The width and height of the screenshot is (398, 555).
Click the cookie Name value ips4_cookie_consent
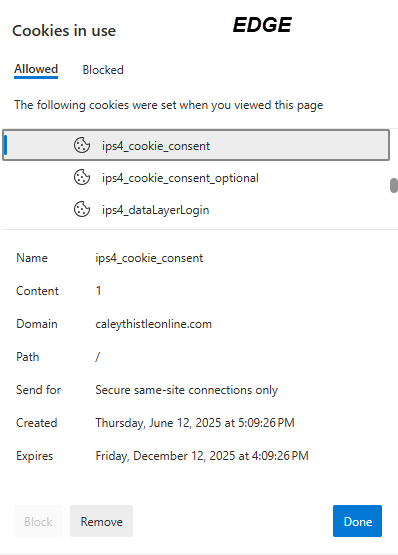coord(149,258)
